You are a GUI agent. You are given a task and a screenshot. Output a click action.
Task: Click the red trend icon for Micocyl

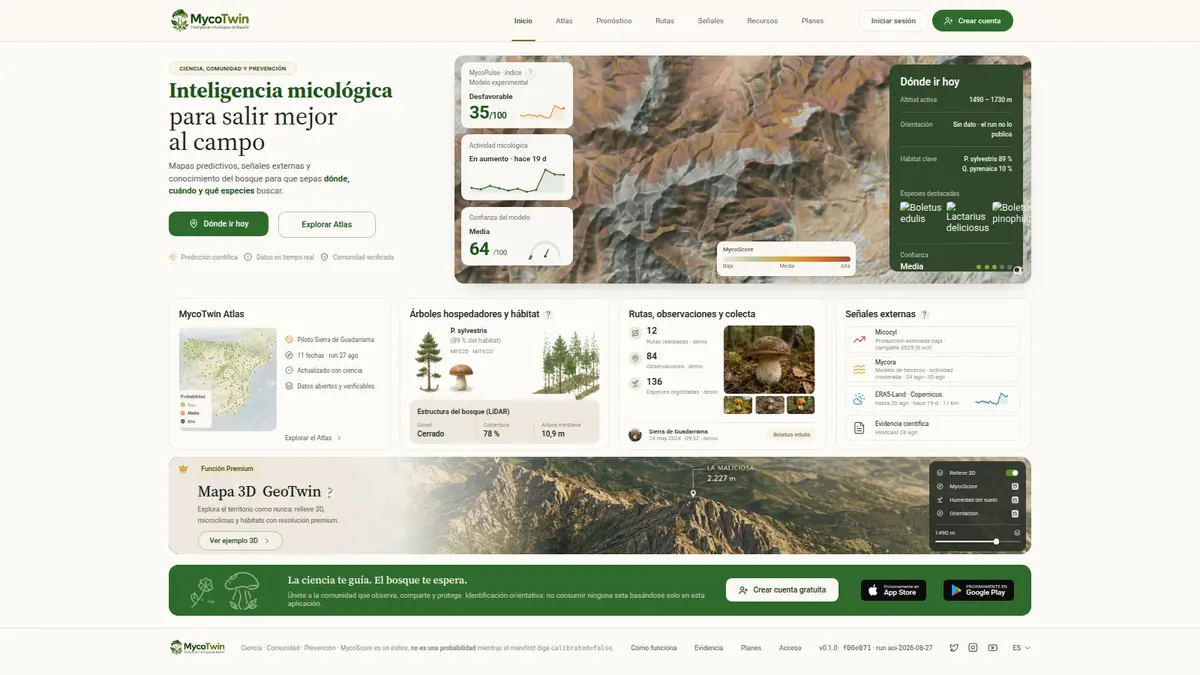(859, 339)
